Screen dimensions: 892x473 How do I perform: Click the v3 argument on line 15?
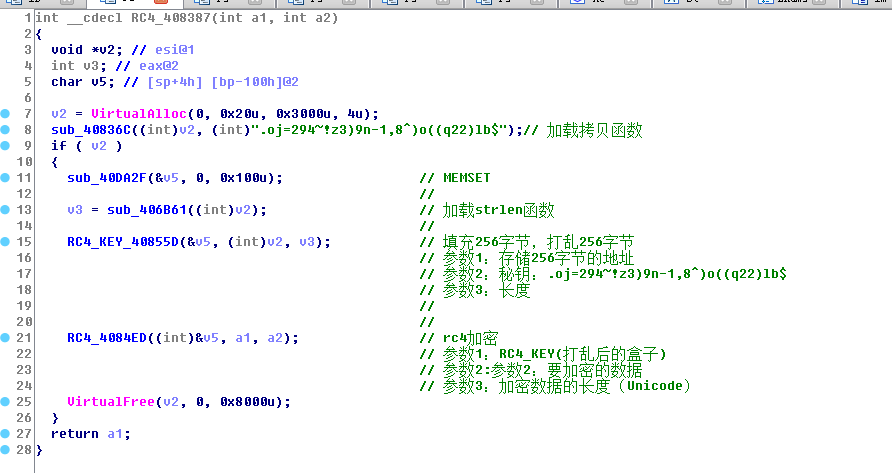click(307, 241)
